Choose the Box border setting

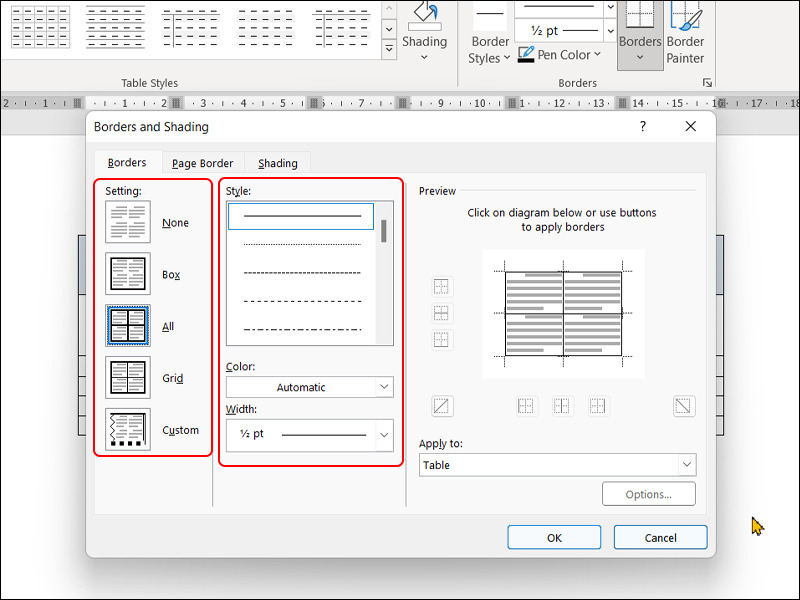tap(128, 274)
